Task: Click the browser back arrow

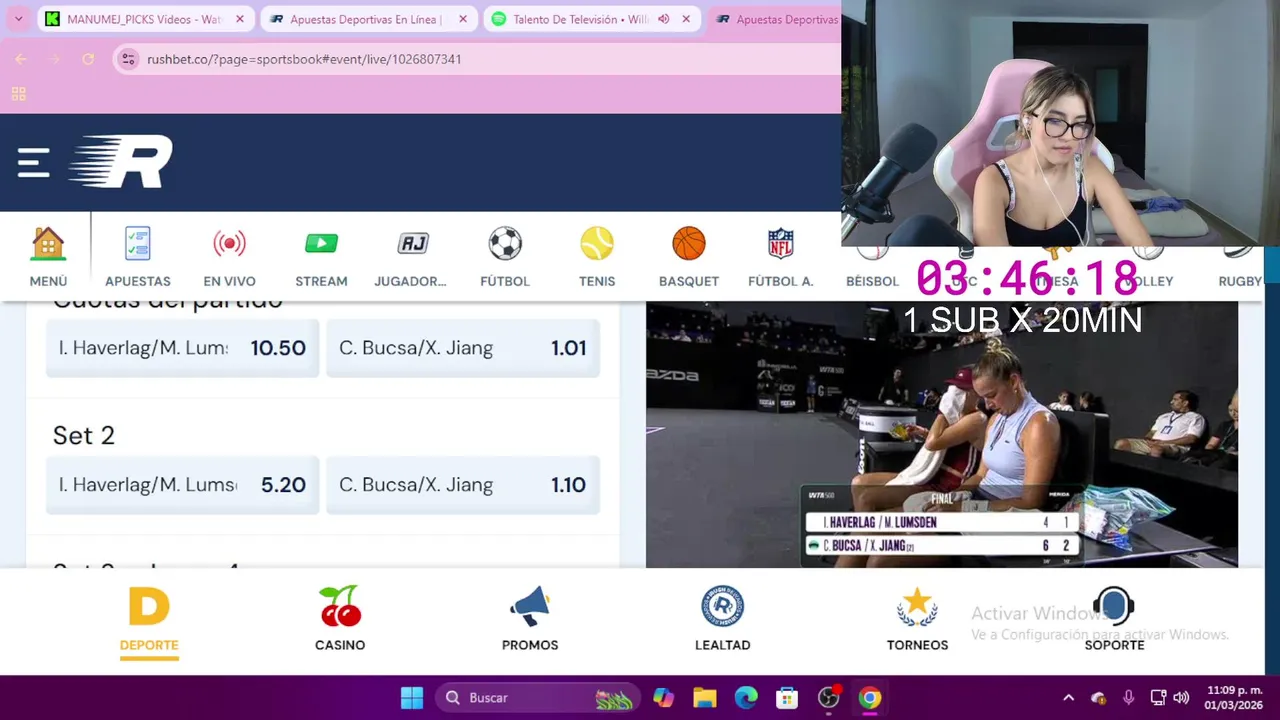Action: point(21,59)
